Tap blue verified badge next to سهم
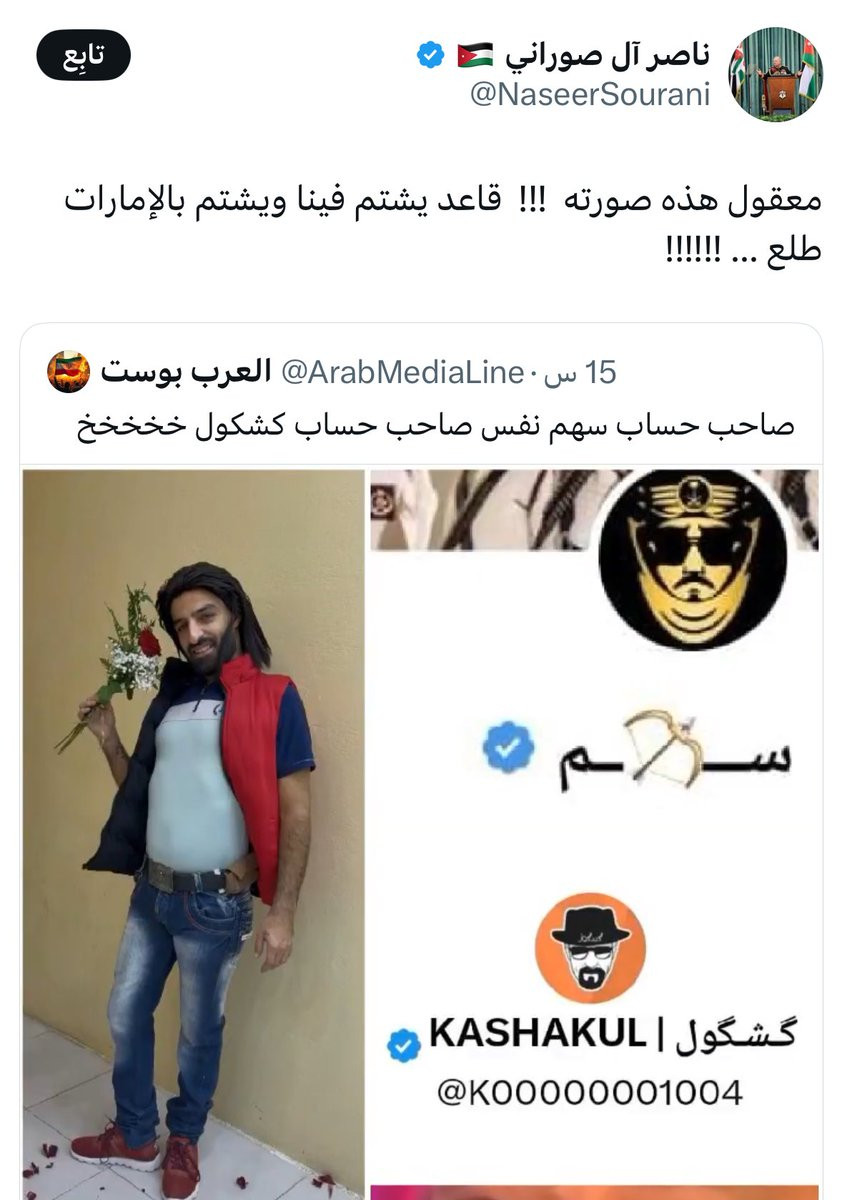Screen dimensions: 842x1200 pos(508,746)
